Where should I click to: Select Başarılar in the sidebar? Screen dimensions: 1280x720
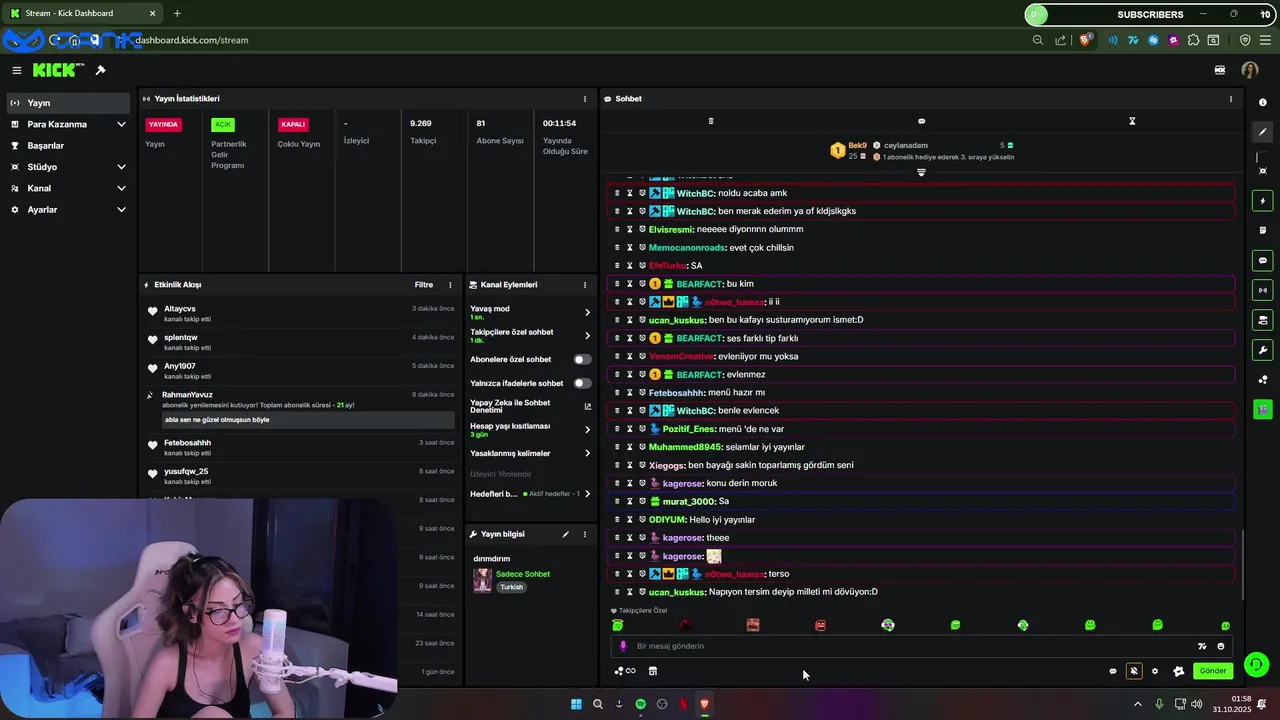(x=68, y=145)
